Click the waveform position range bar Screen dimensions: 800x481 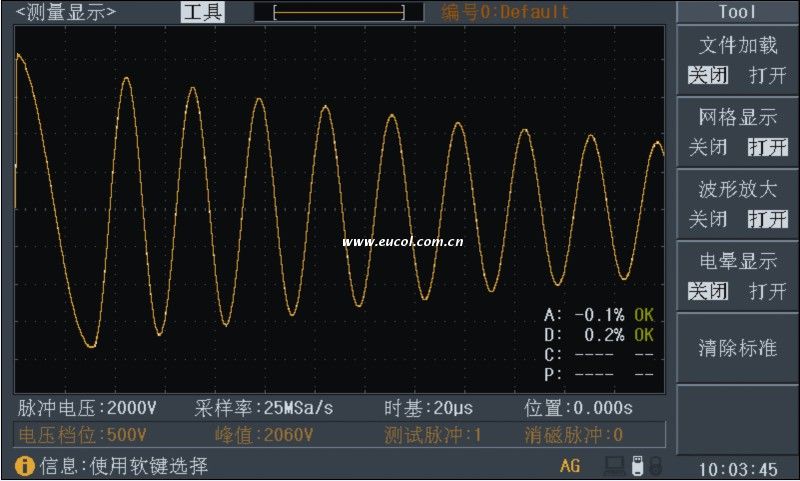click(x=339, y=12)
